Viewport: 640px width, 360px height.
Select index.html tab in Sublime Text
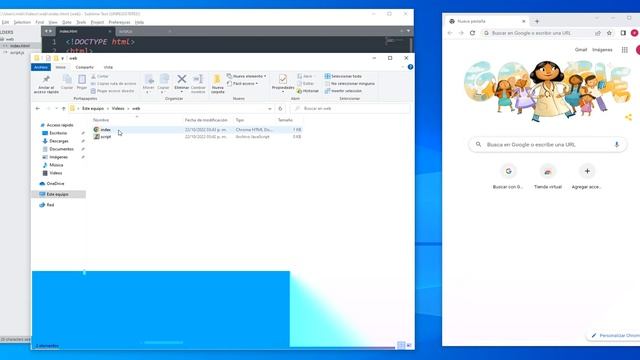point(84,31)
